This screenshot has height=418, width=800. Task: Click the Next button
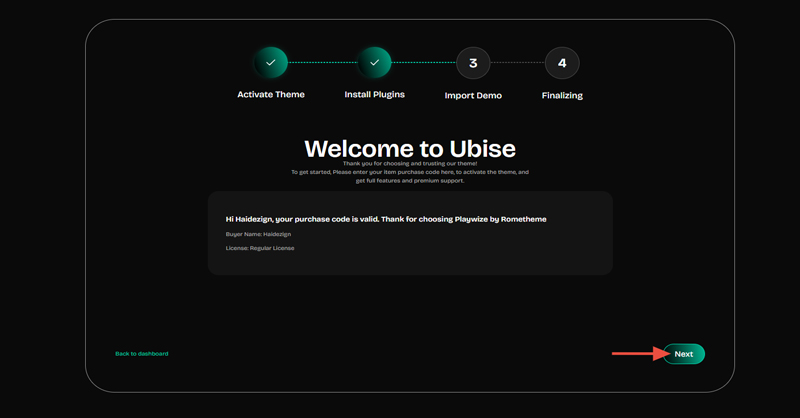(684, 354)
